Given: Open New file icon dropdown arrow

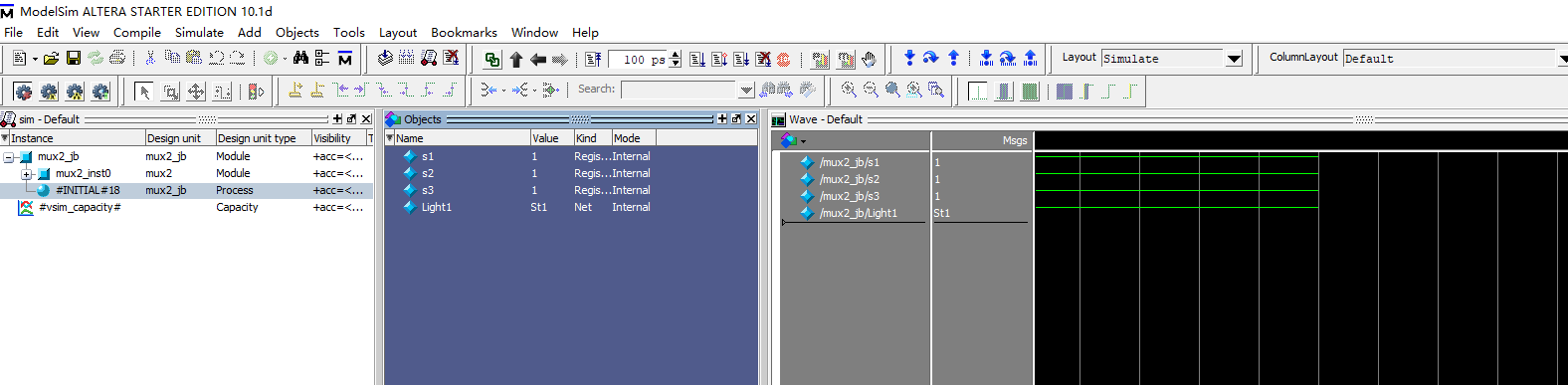Looking at the screenshot, I should coord(35,59).
